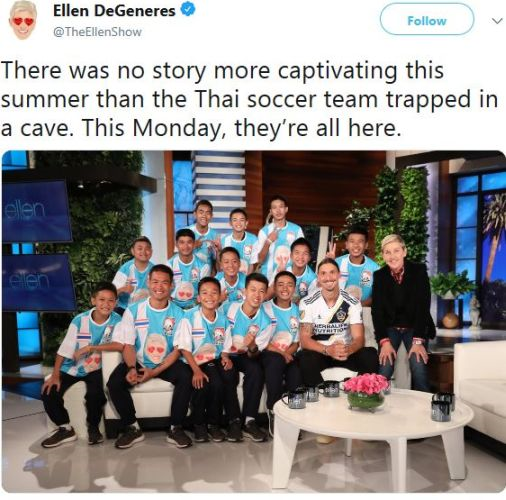Click the lower 'ellen' monitor in photo

point(37,283)
